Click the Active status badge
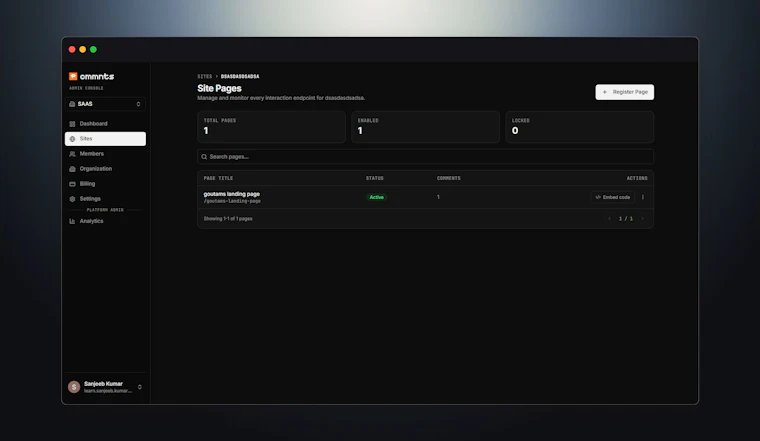 pyautogui.click(x=377, y=197)
